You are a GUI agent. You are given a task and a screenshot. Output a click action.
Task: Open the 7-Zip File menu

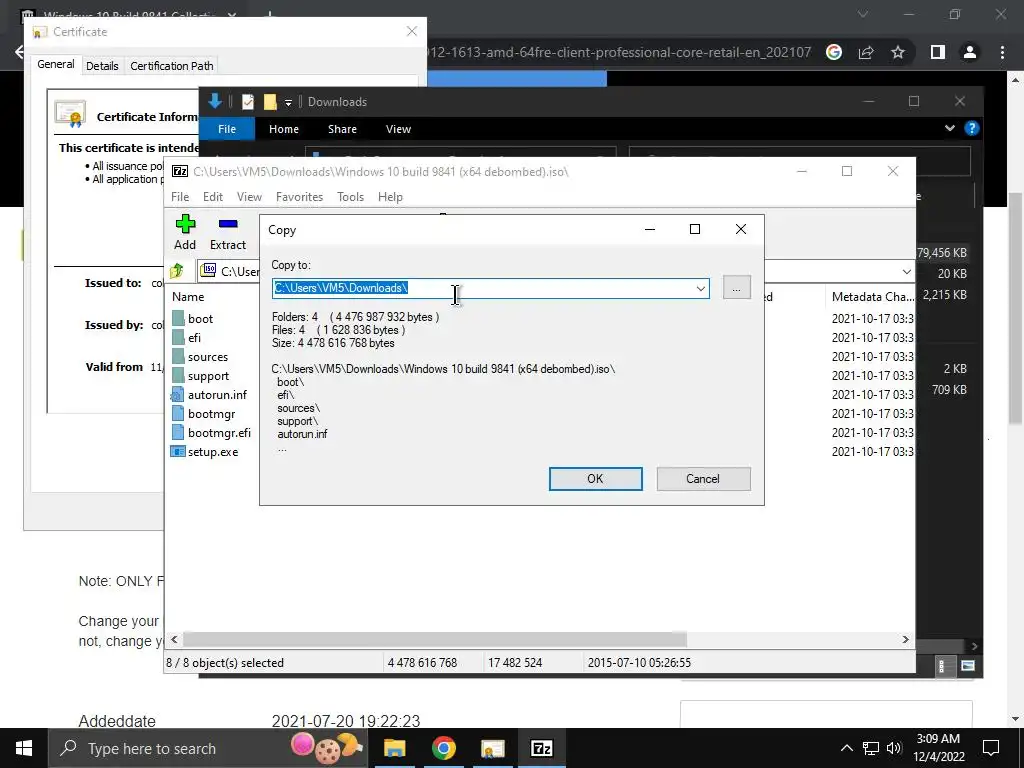(x=180, y=197)
